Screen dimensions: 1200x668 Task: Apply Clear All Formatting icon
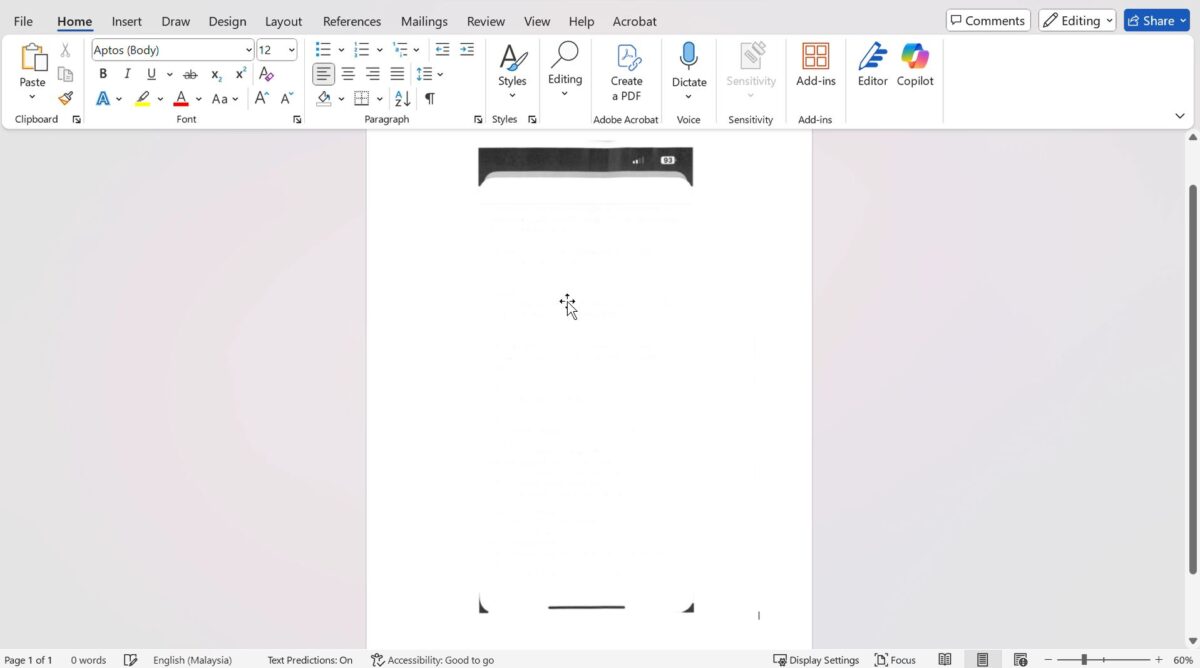(x=266, y=74)
